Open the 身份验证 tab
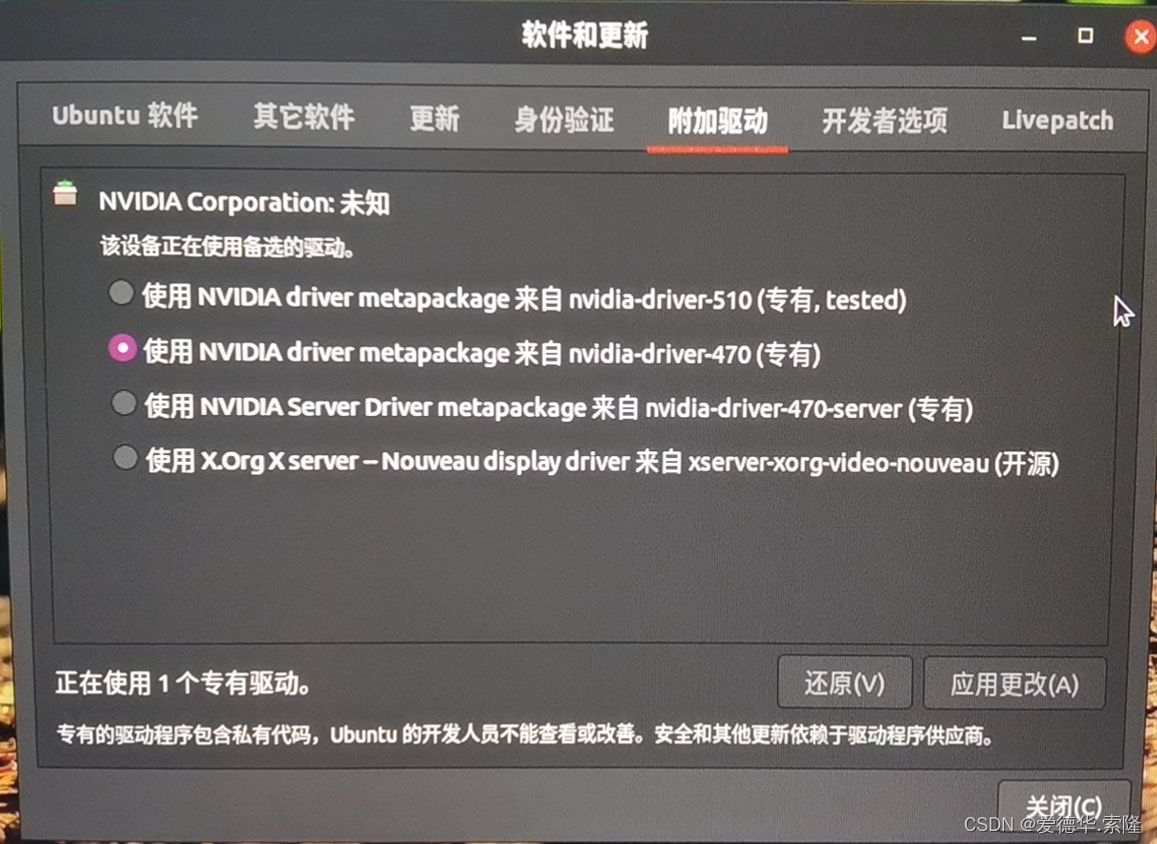Viewport: 1157px width, 844px height. click(x=564, y=120)
